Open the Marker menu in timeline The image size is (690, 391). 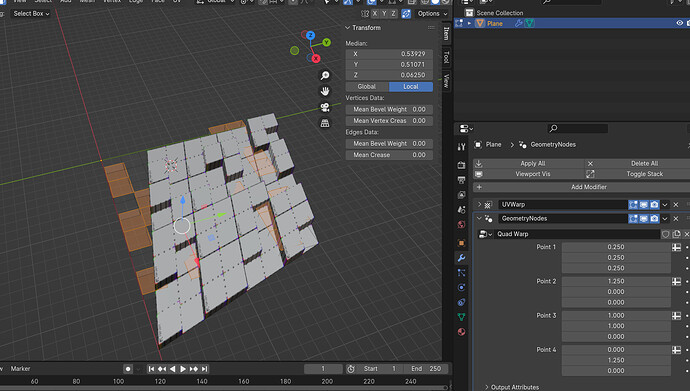(20, 369)
